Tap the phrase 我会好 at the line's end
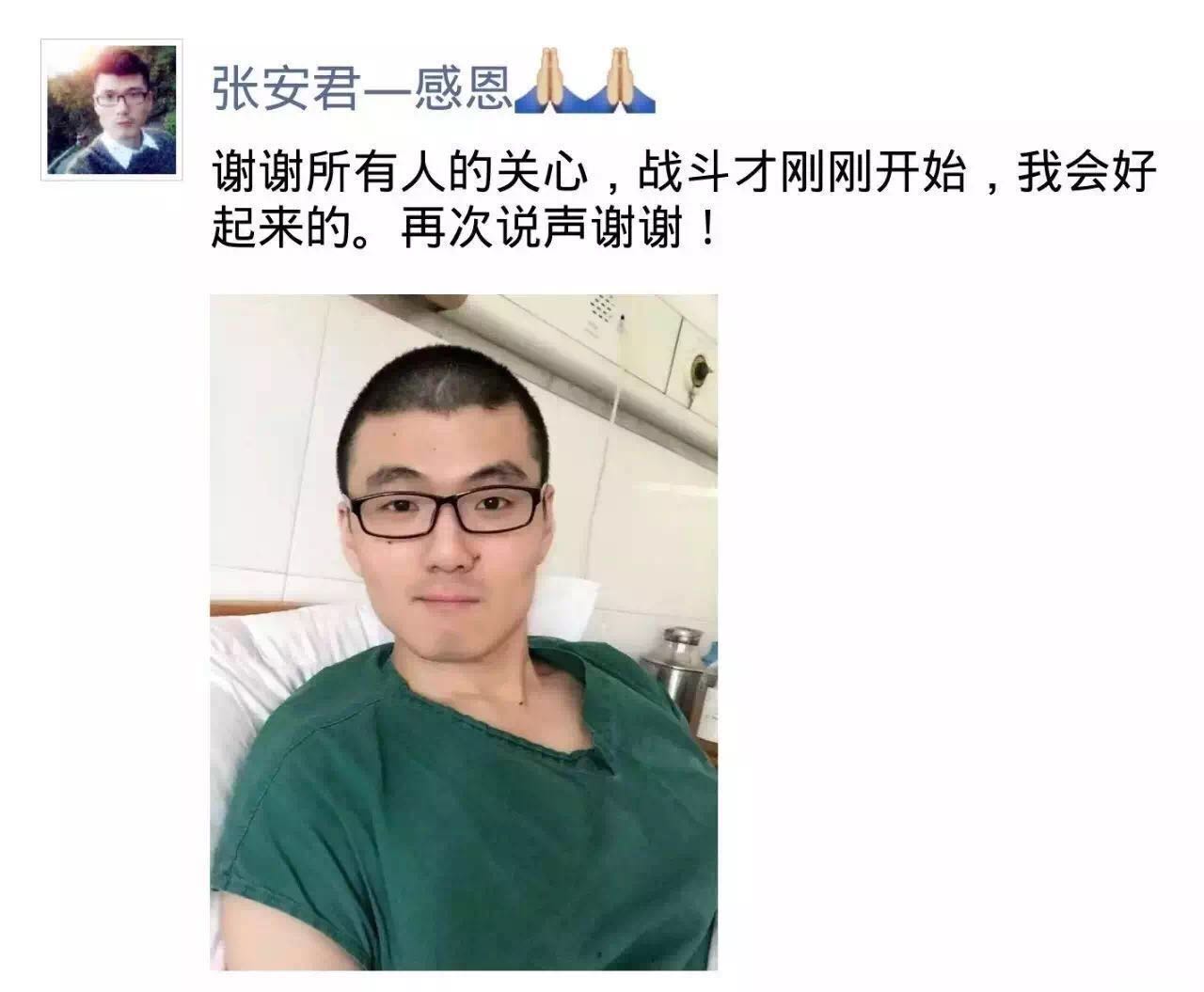The image size is (1204, 992). (1086, 173)
